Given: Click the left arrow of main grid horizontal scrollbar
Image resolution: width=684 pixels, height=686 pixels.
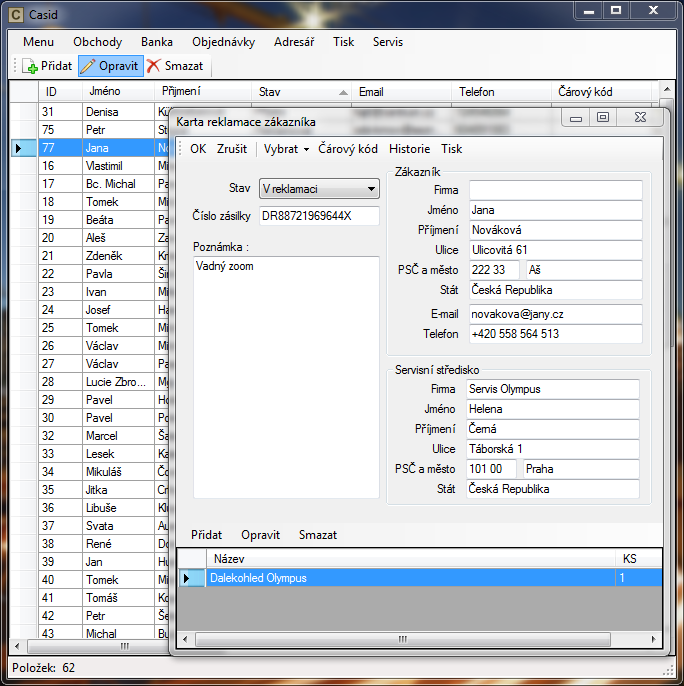Looking at the screenshot, I should click(x=17, y=646).
